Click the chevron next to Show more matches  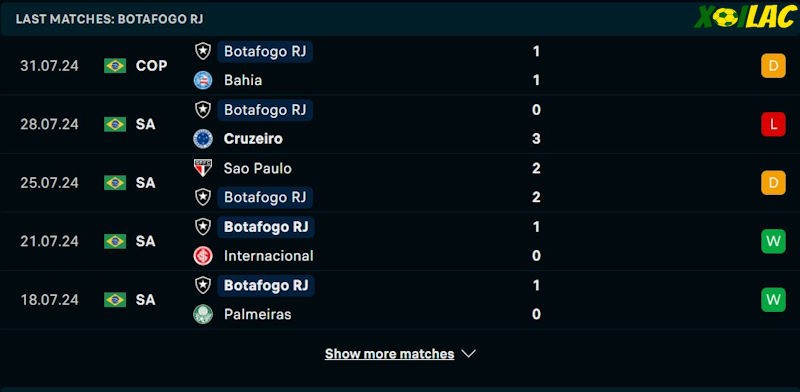468,353
